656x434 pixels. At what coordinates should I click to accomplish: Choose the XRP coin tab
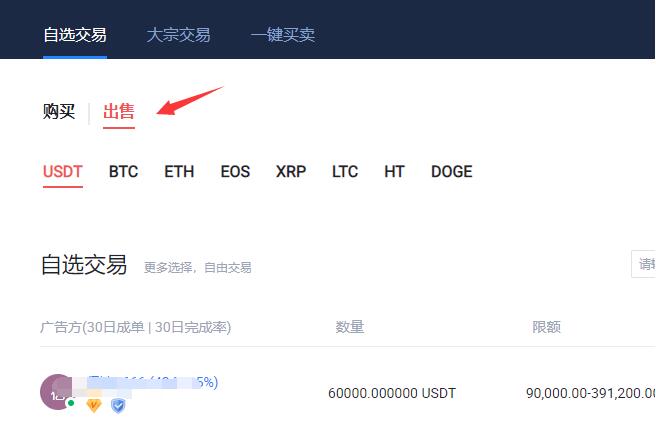291,172
